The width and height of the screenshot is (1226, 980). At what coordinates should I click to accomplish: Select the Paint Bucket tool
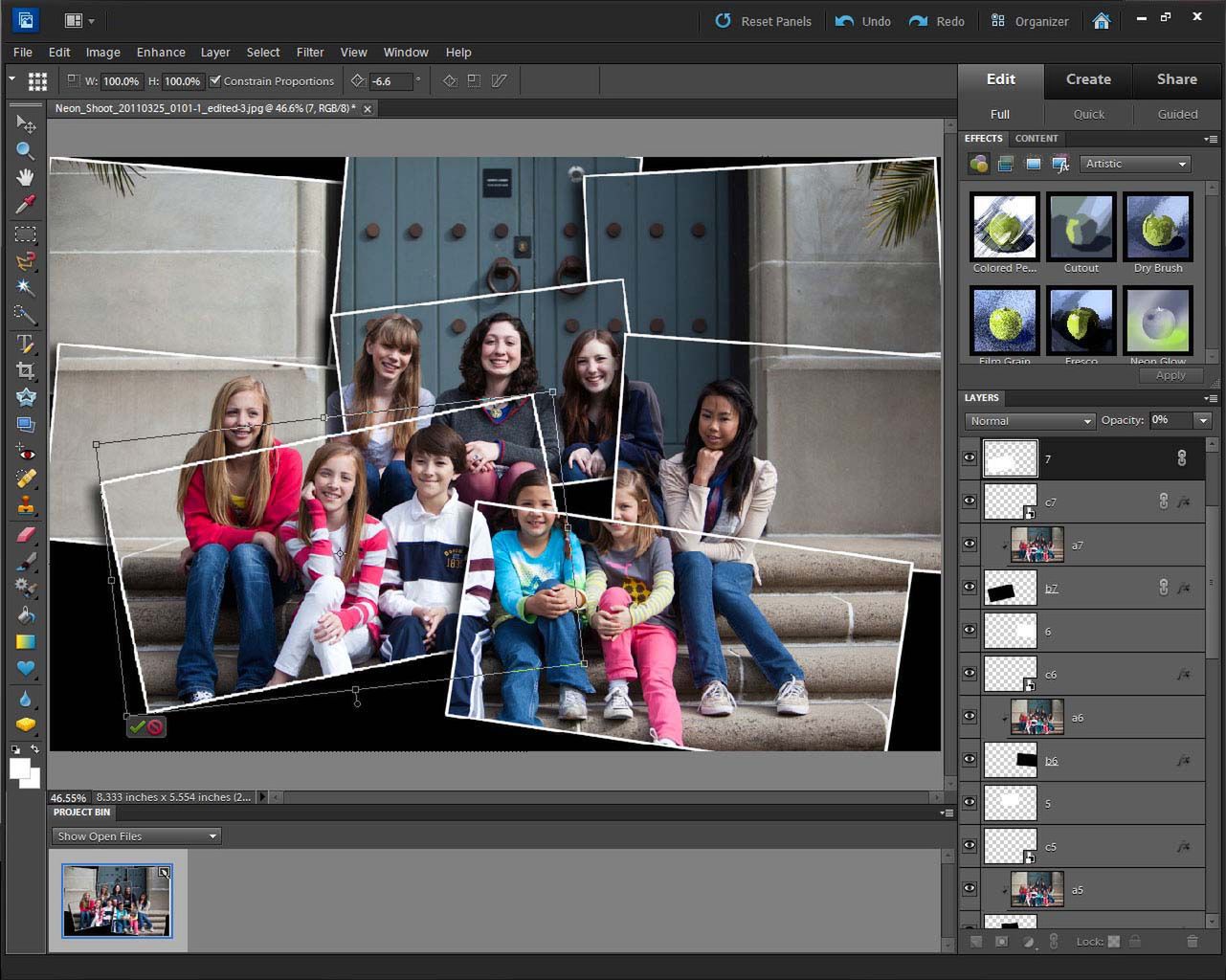[26, 615]
